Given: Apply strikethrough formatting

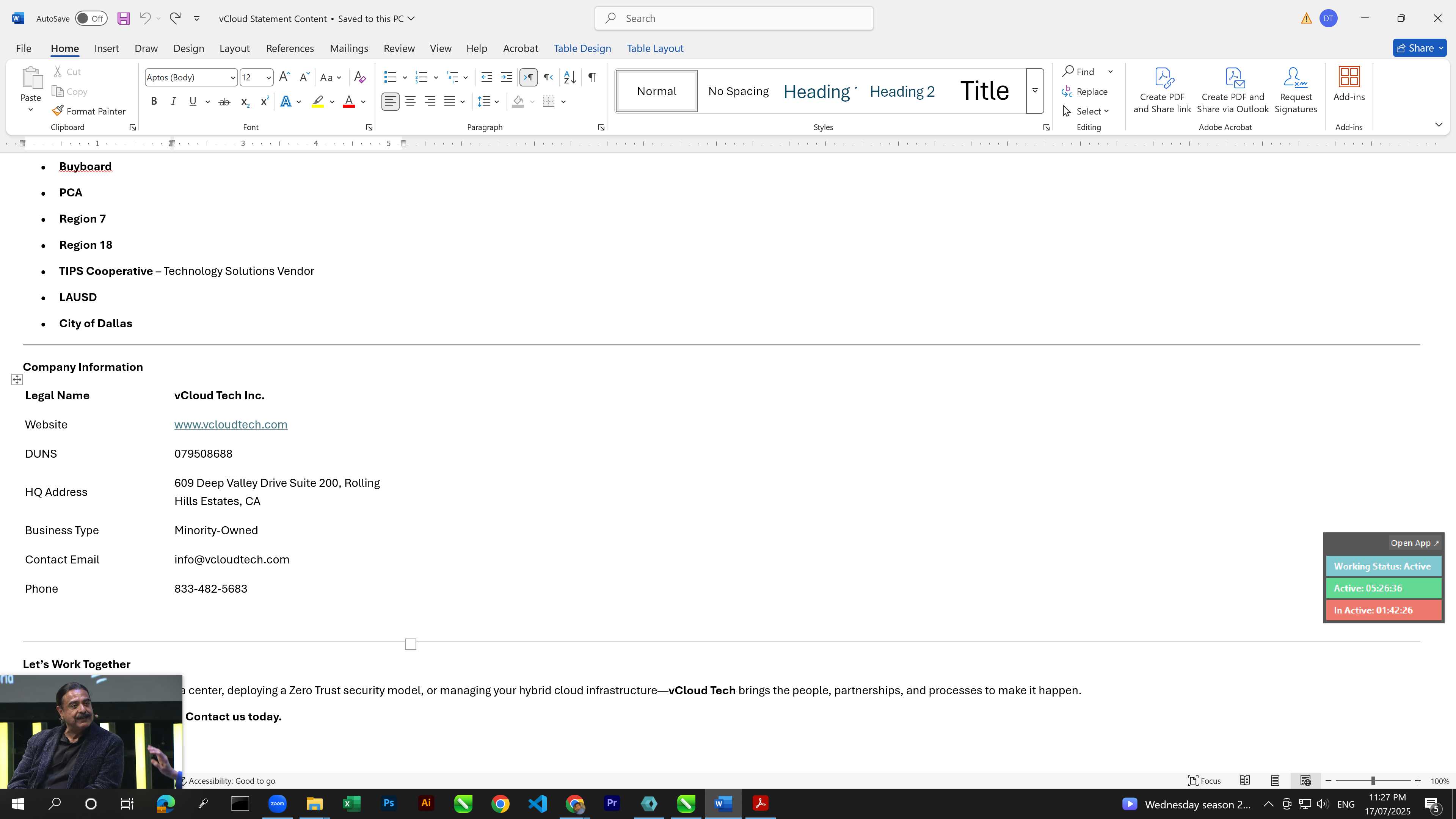Looking at the screenshot, I should coord(224,102).
